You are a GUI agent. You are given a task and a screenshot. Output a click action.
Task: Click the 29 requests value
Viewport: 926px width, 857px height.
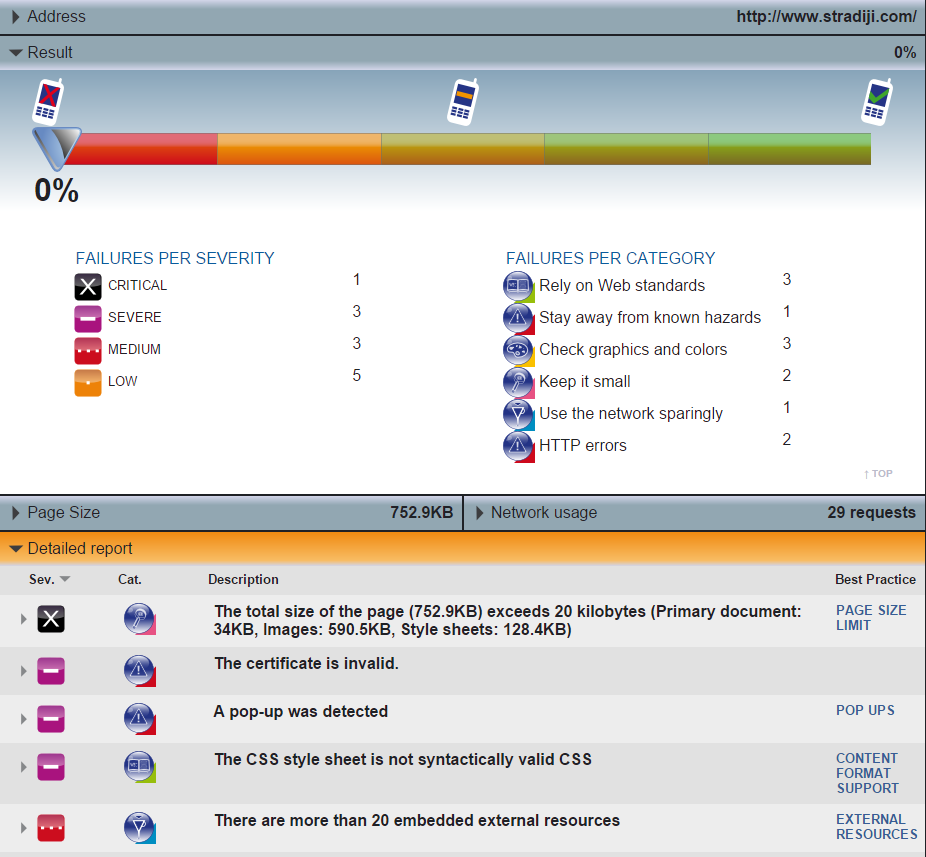click(x=871, y=513)
